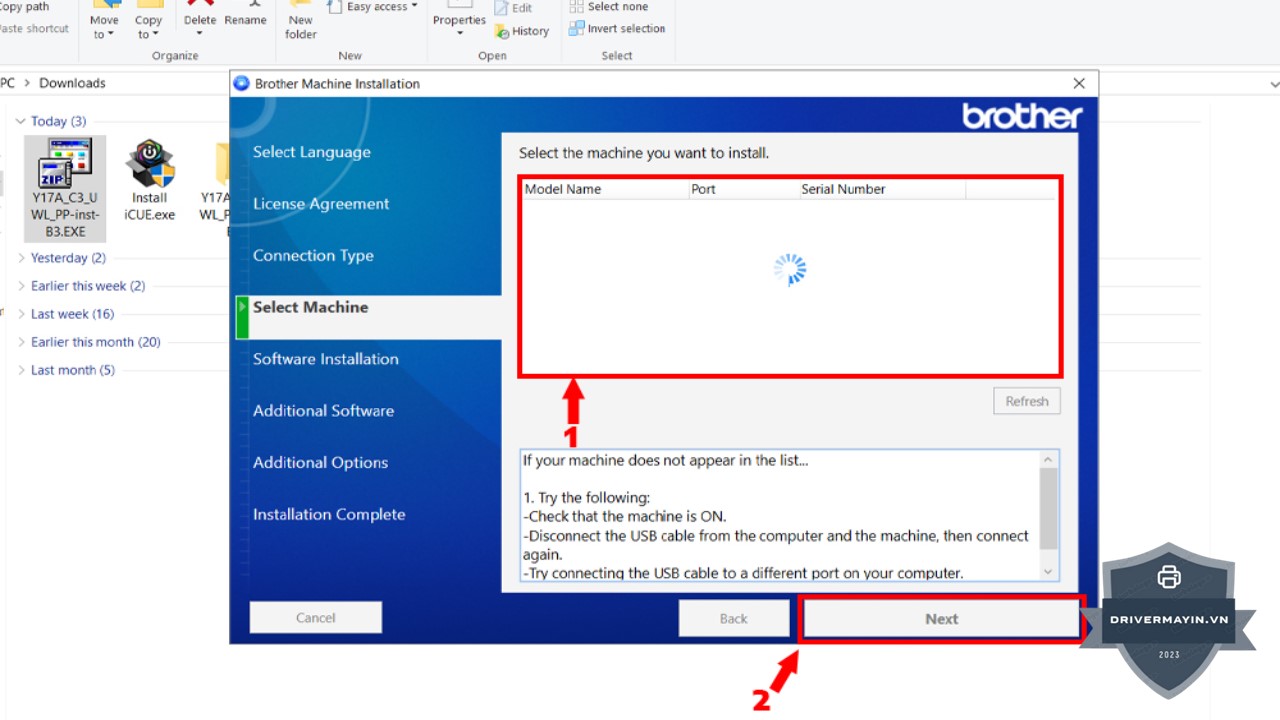Collapse the Today (3) group

tap(21, 121)
